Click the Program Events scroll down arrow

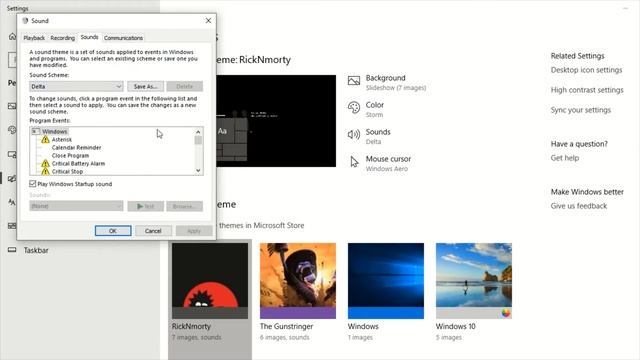coord(198,171)
